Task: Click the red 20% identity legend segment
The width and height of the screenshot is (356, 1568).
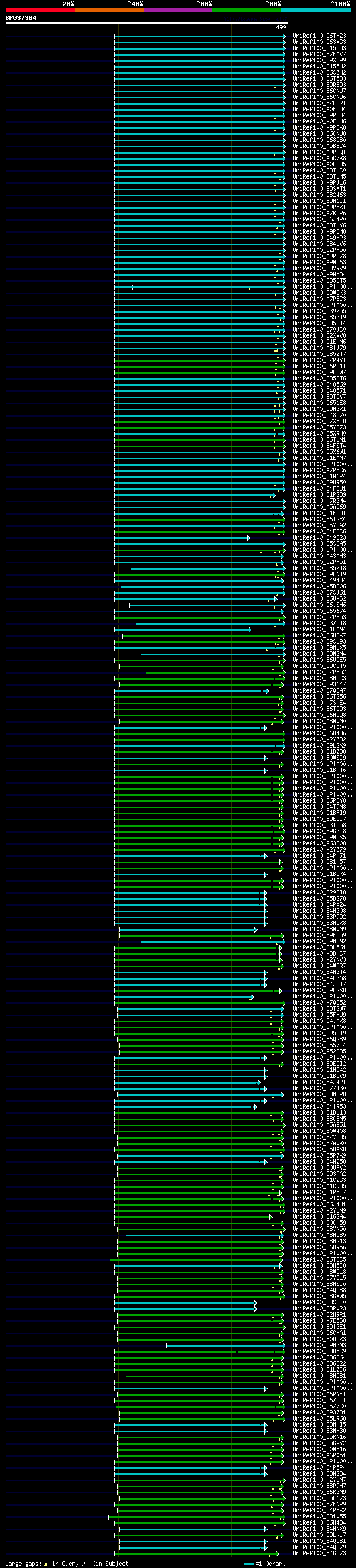Action: pyautogui.click(x=39, y=10)
